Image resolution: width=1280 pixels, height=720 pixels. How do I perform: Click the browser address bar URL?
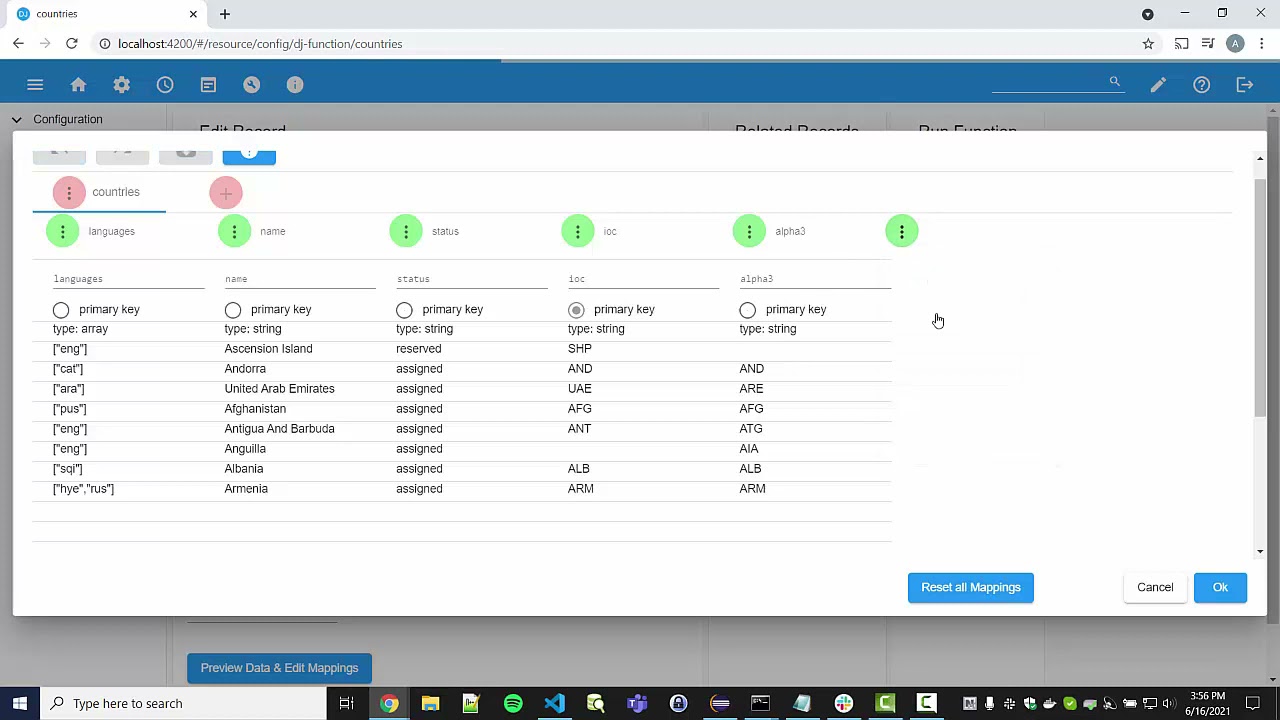click(x=260, y=44)
